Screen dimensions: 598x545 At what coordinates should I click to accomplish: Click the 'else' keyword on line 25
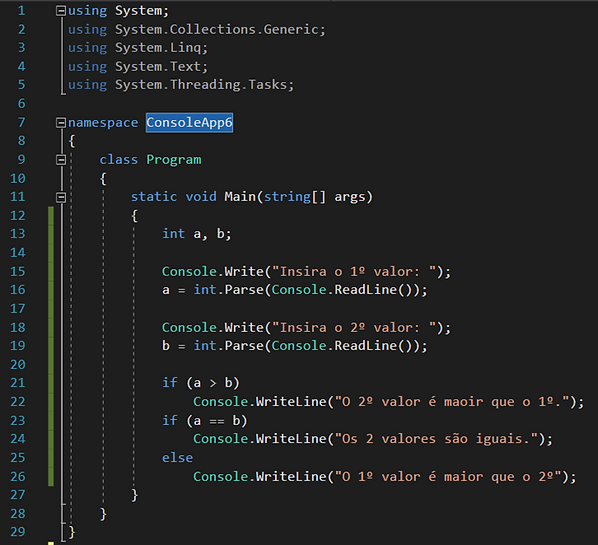click(x=177, y=458)
